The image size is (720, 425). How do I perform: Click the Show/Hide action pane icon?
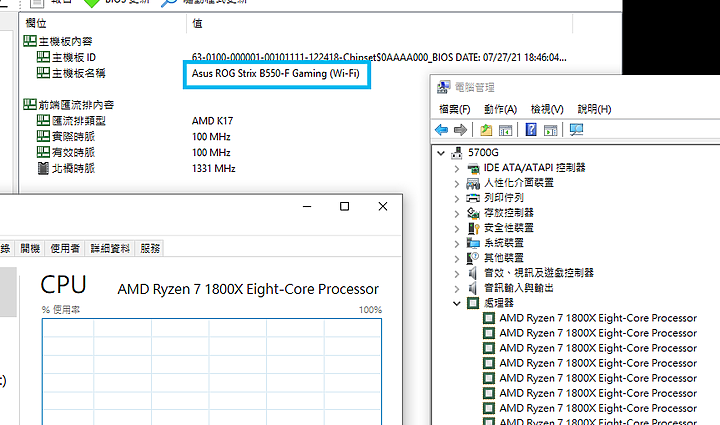click(x=550, y=130)
